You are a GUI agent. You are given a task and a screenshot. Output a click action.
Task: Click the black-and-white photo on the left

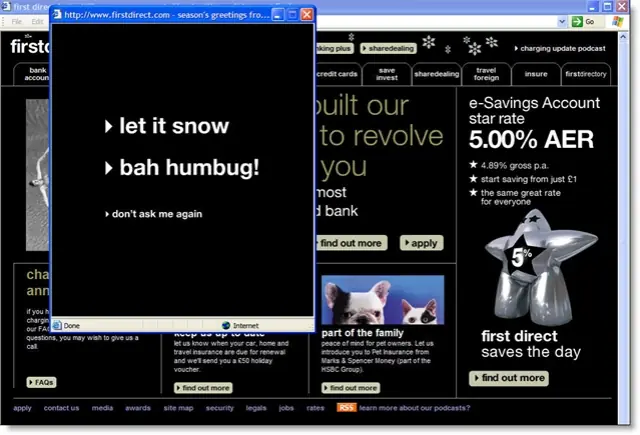(x=38, y=175)
